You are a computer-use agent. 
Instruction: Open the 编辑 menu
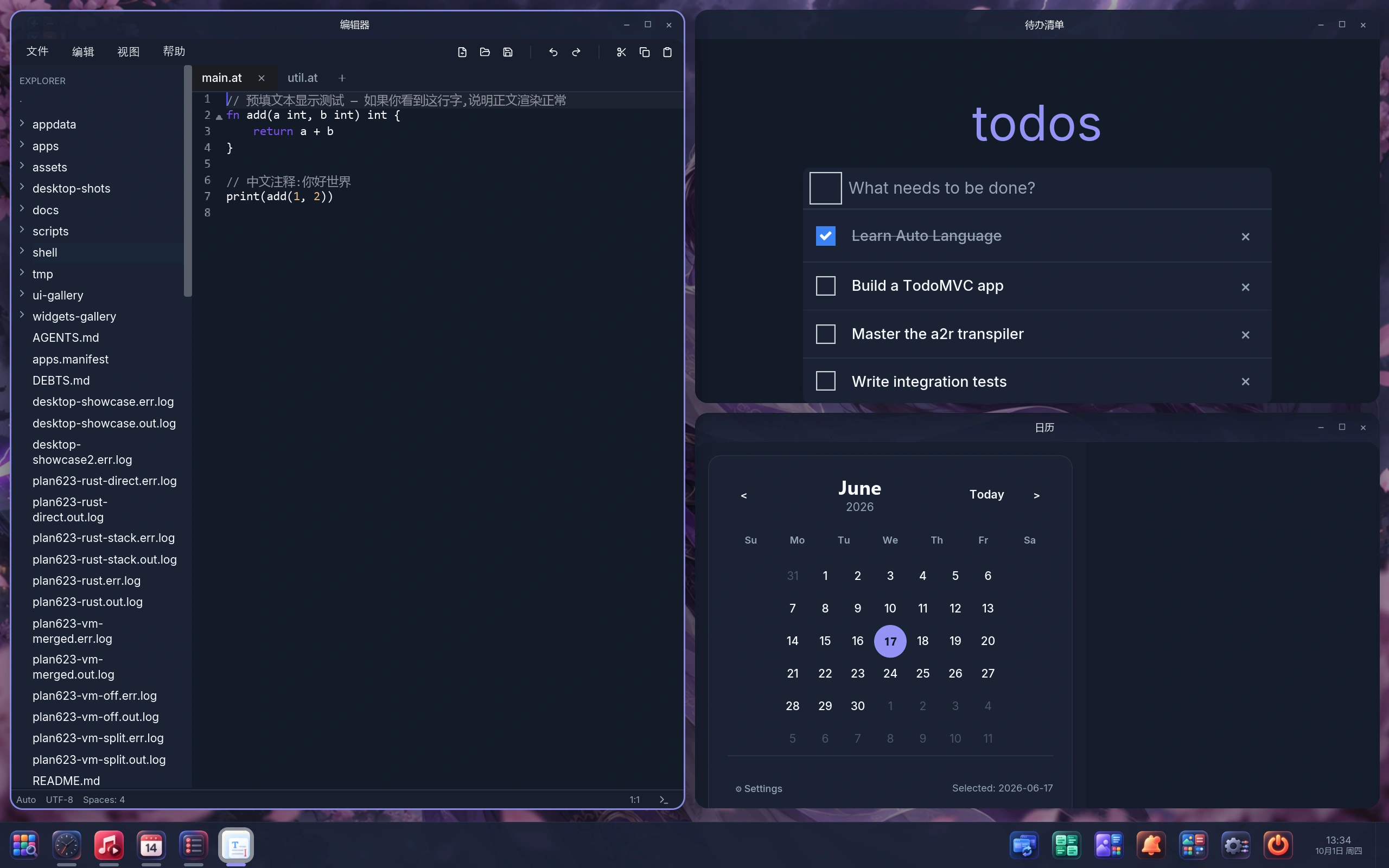[82, 52]
